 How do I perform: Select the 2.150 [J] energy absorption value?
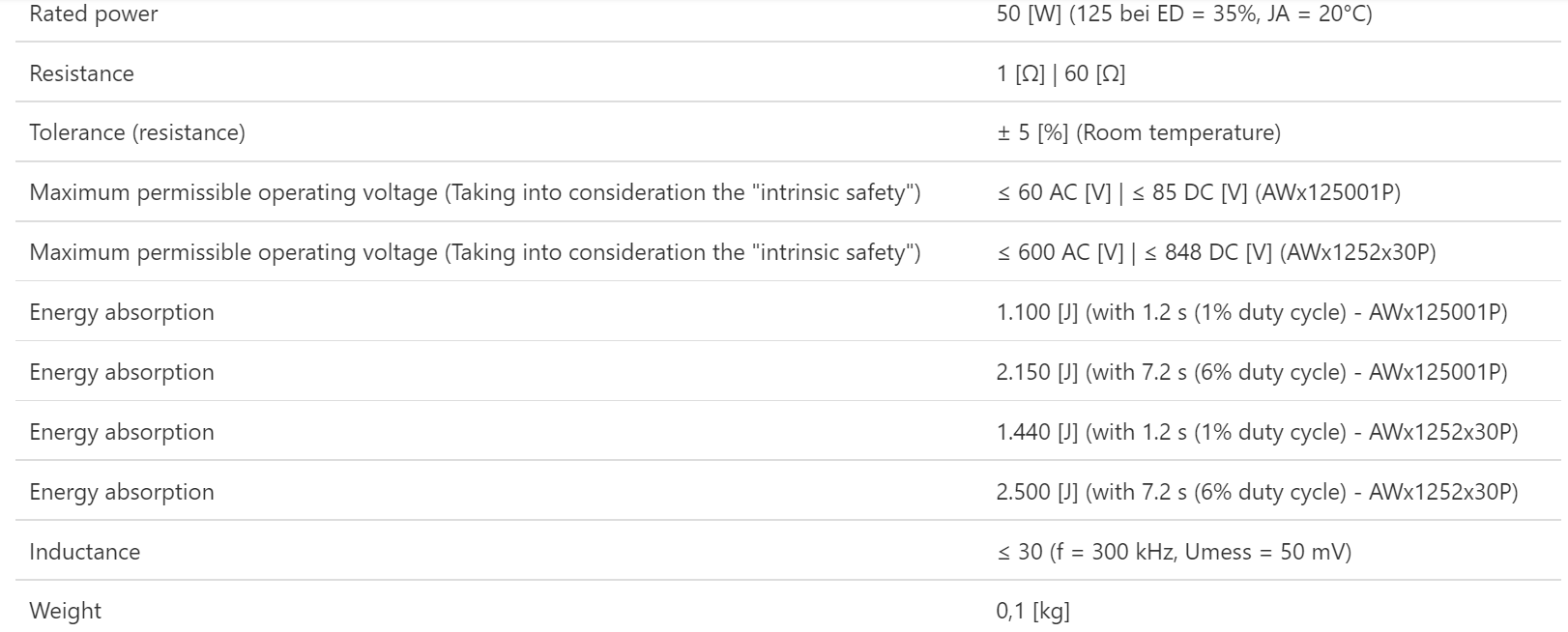pos(1251,372)
